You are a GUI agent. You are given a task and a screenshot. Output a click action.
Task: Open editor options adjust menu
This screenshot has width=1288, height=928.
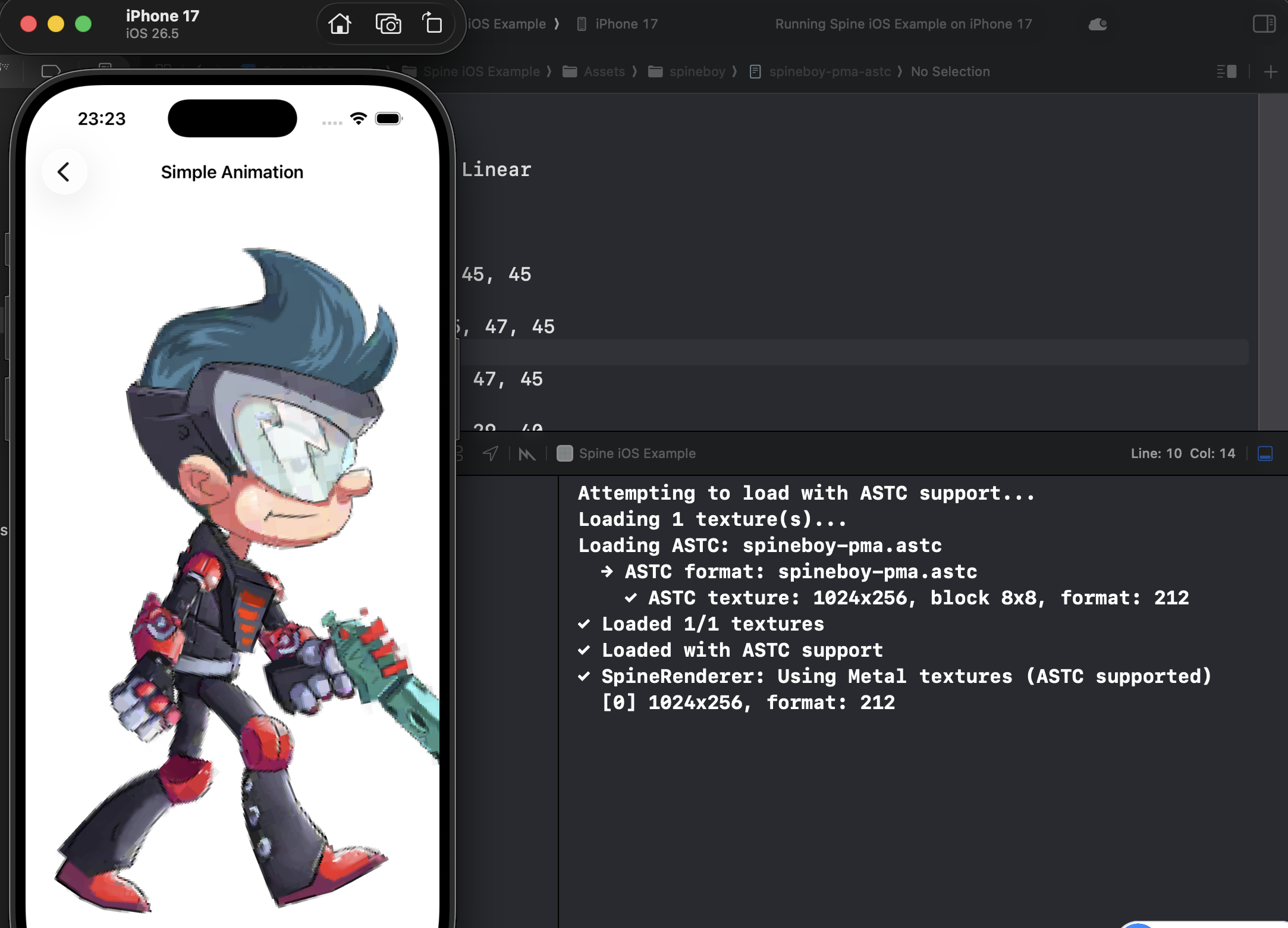pyautogui.click(x=1227, y=72)
